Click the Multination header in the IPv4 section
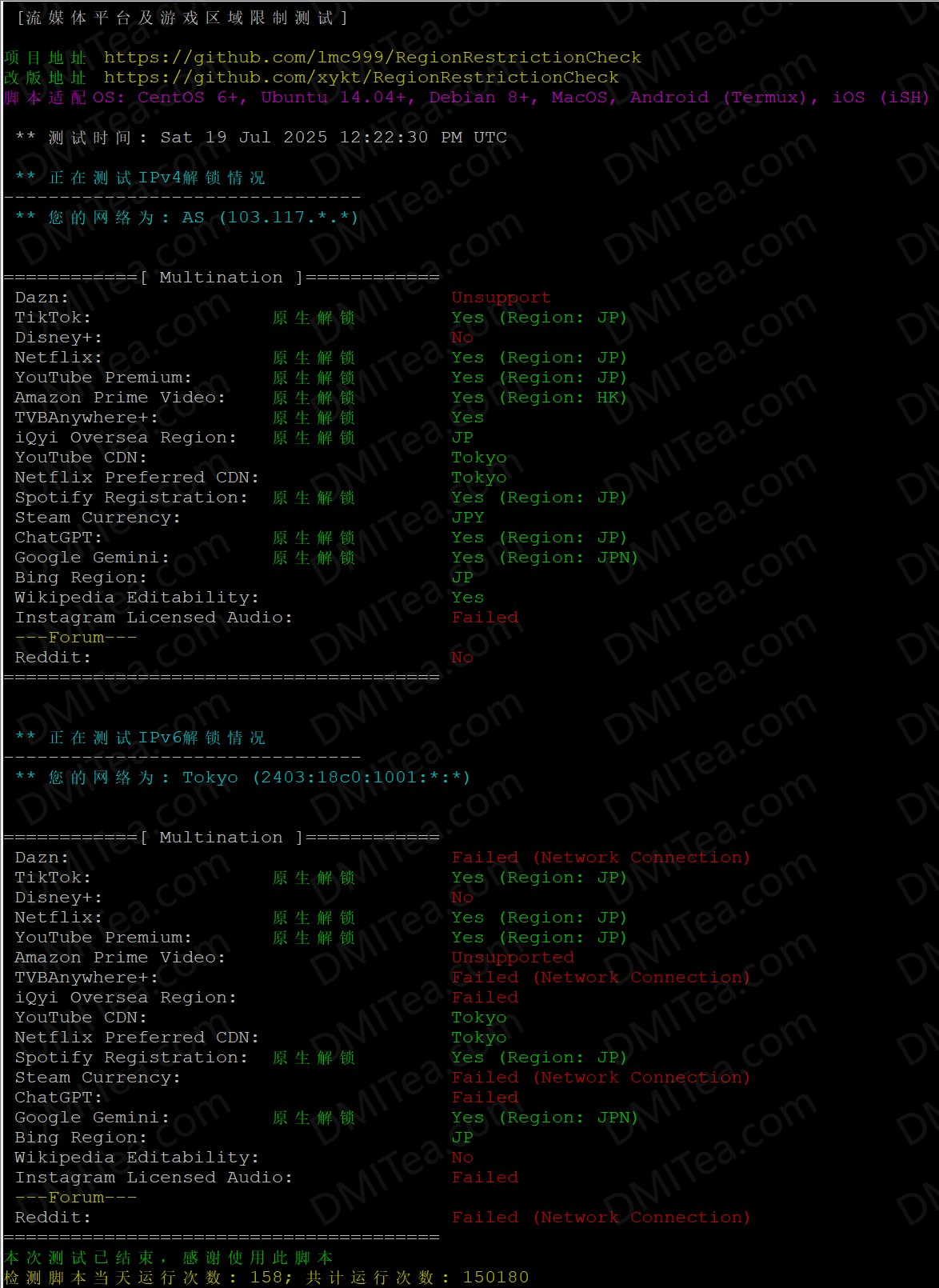This screenshot has height=1288, width=939. [x=222, y=278]
